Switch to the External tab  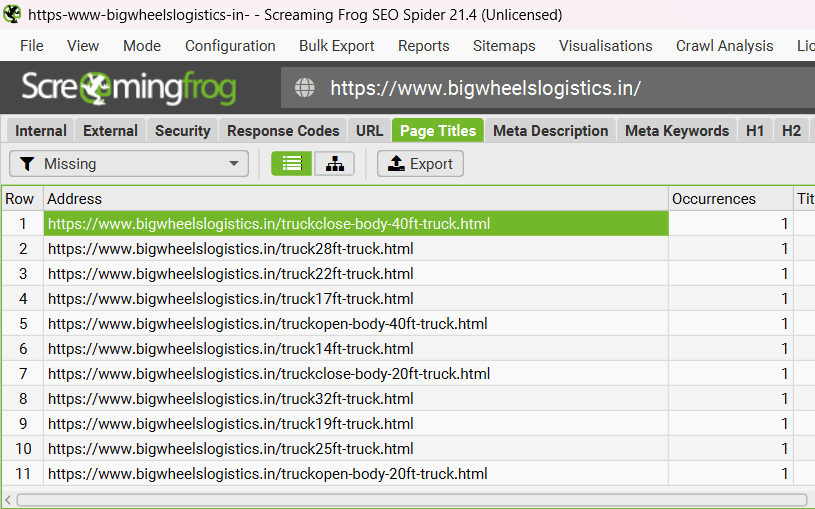coord(111,130)
